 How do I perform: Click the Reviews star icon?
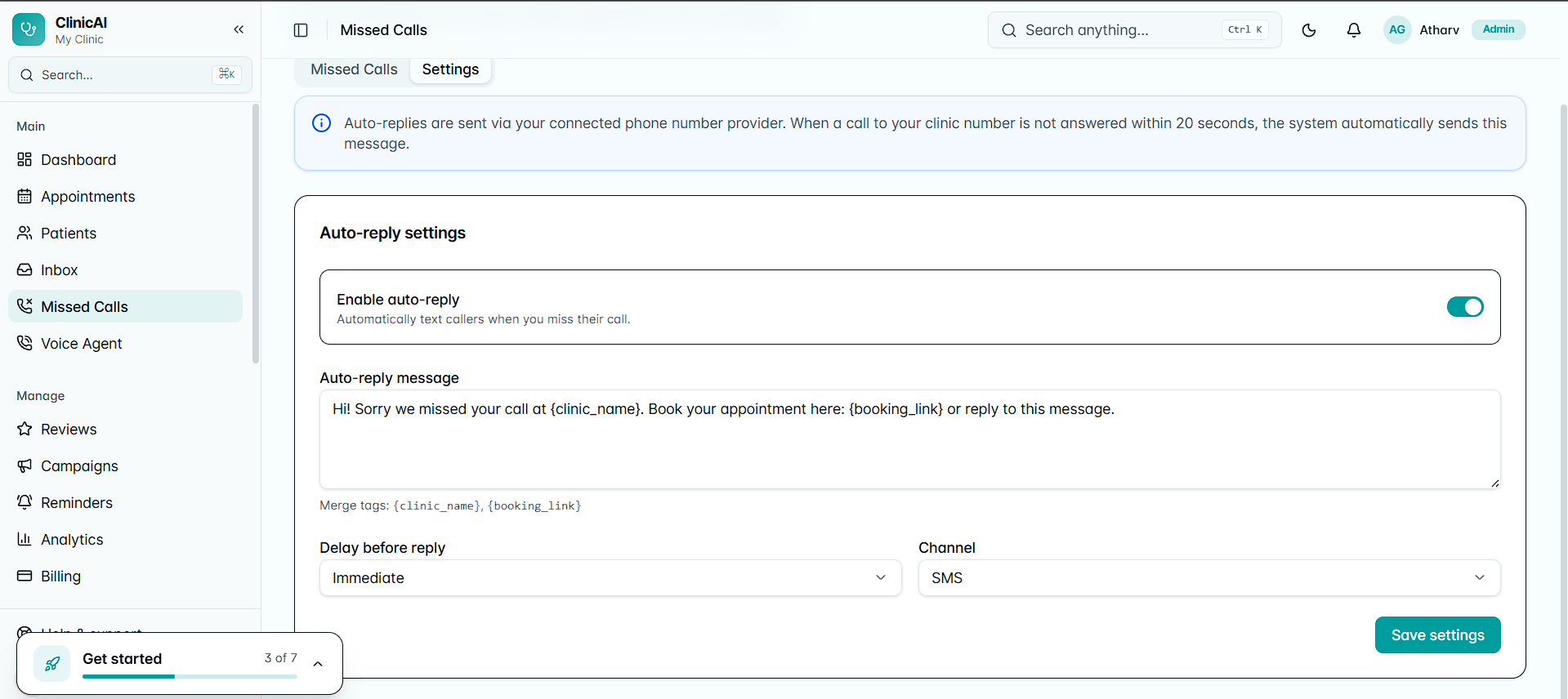pyautogui.click(x=25, y=429)
